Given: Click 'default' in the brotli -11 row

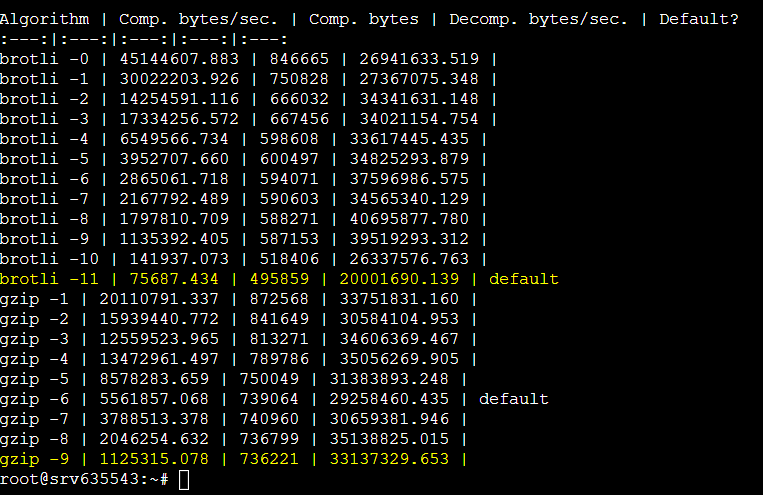Looking at the screenshot, I should coord(524,279).
